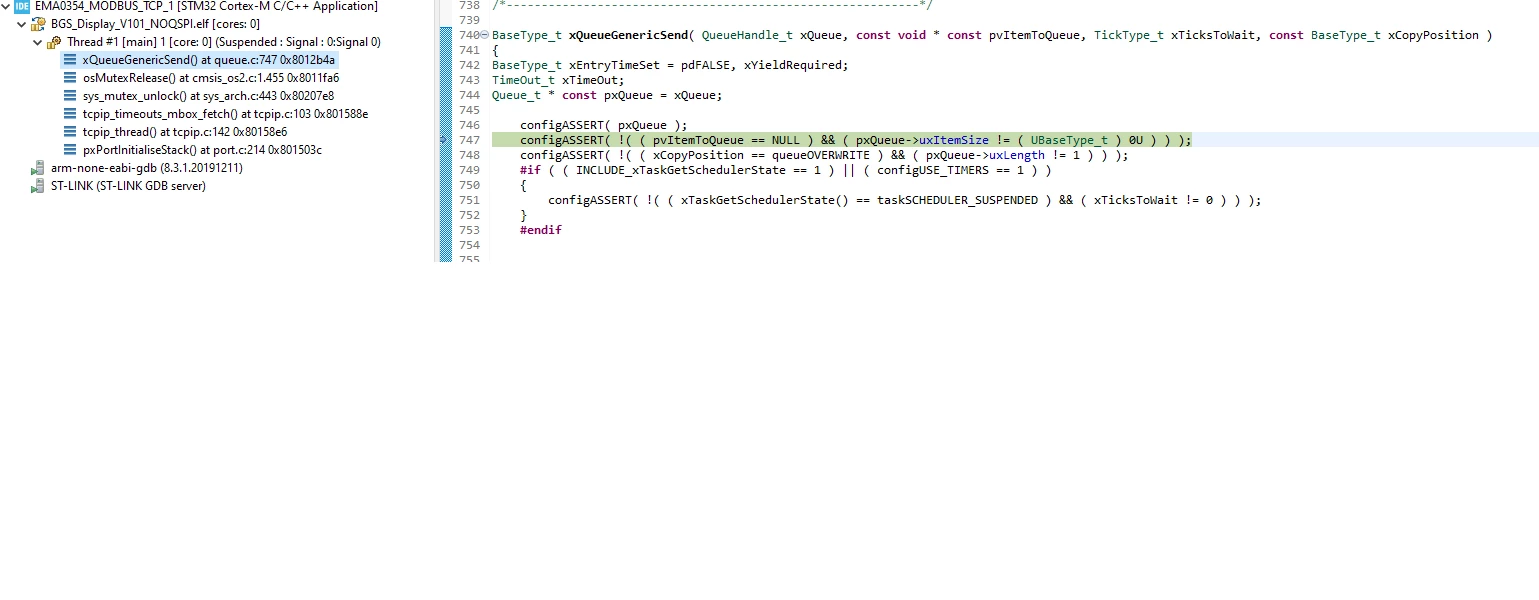
Task: Click the osMutexRelease stack frame icon
Action: tap(70, 78)
